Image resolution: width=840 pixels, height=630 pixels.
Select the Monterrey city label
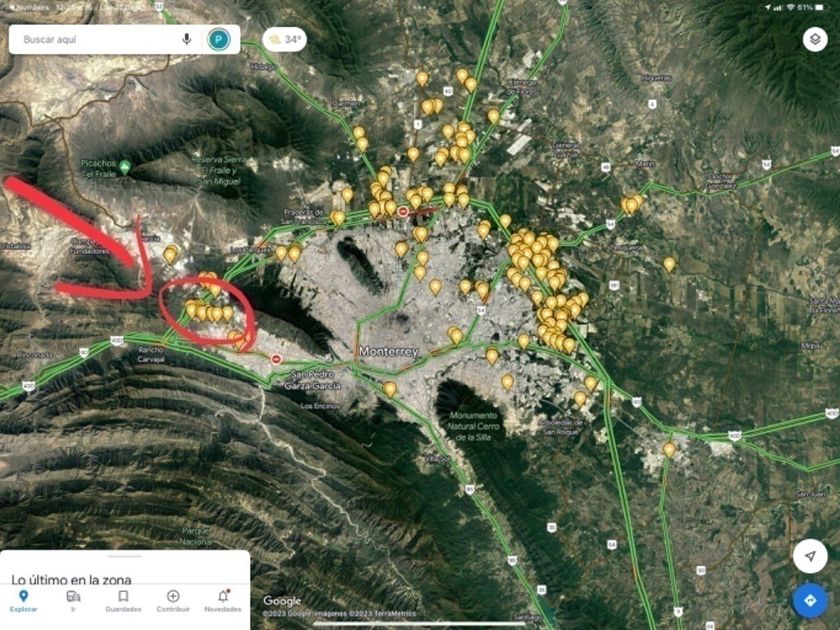388,351
